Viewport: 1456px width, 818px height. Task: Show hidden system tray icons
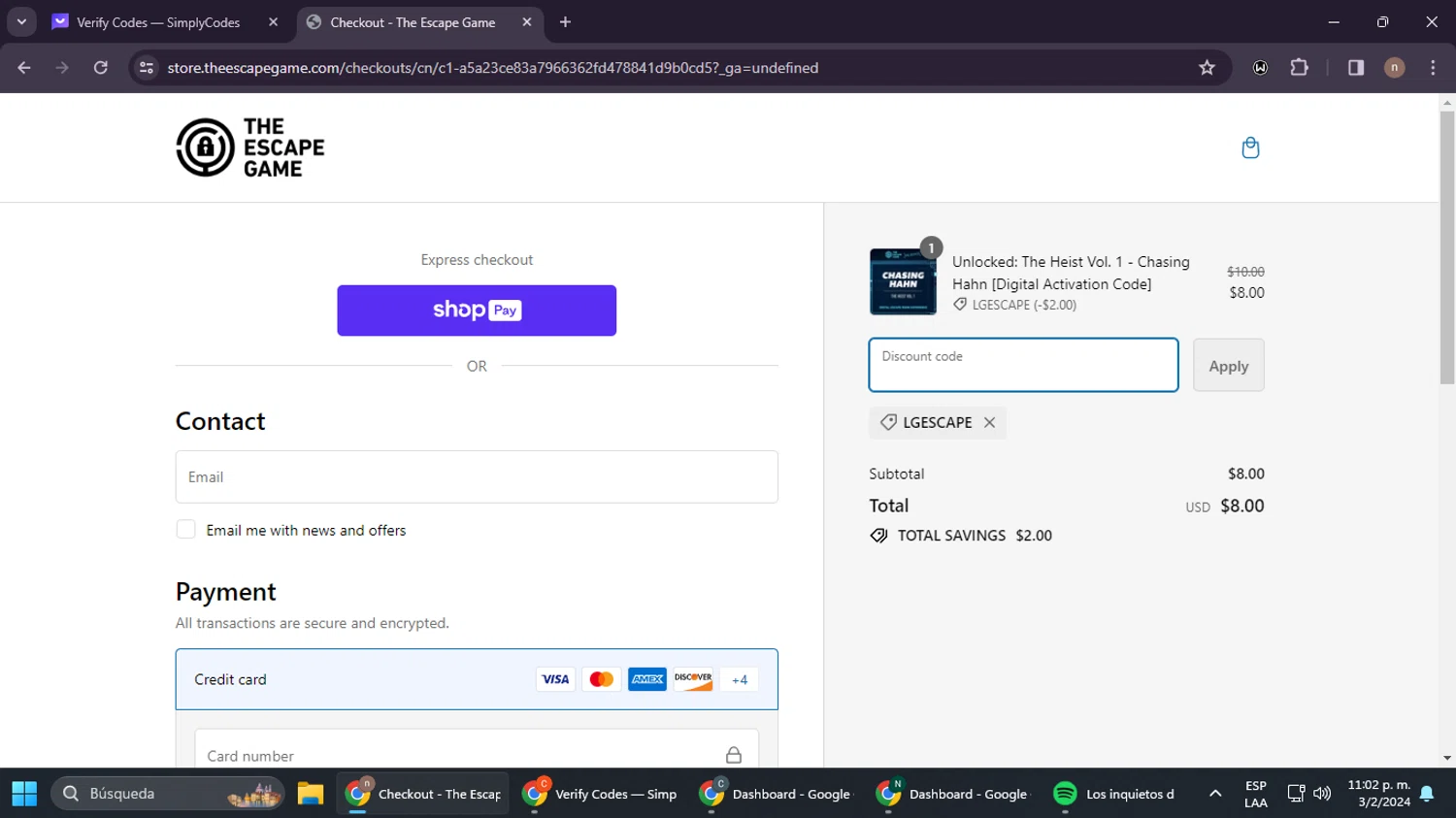pos(1215,794)
